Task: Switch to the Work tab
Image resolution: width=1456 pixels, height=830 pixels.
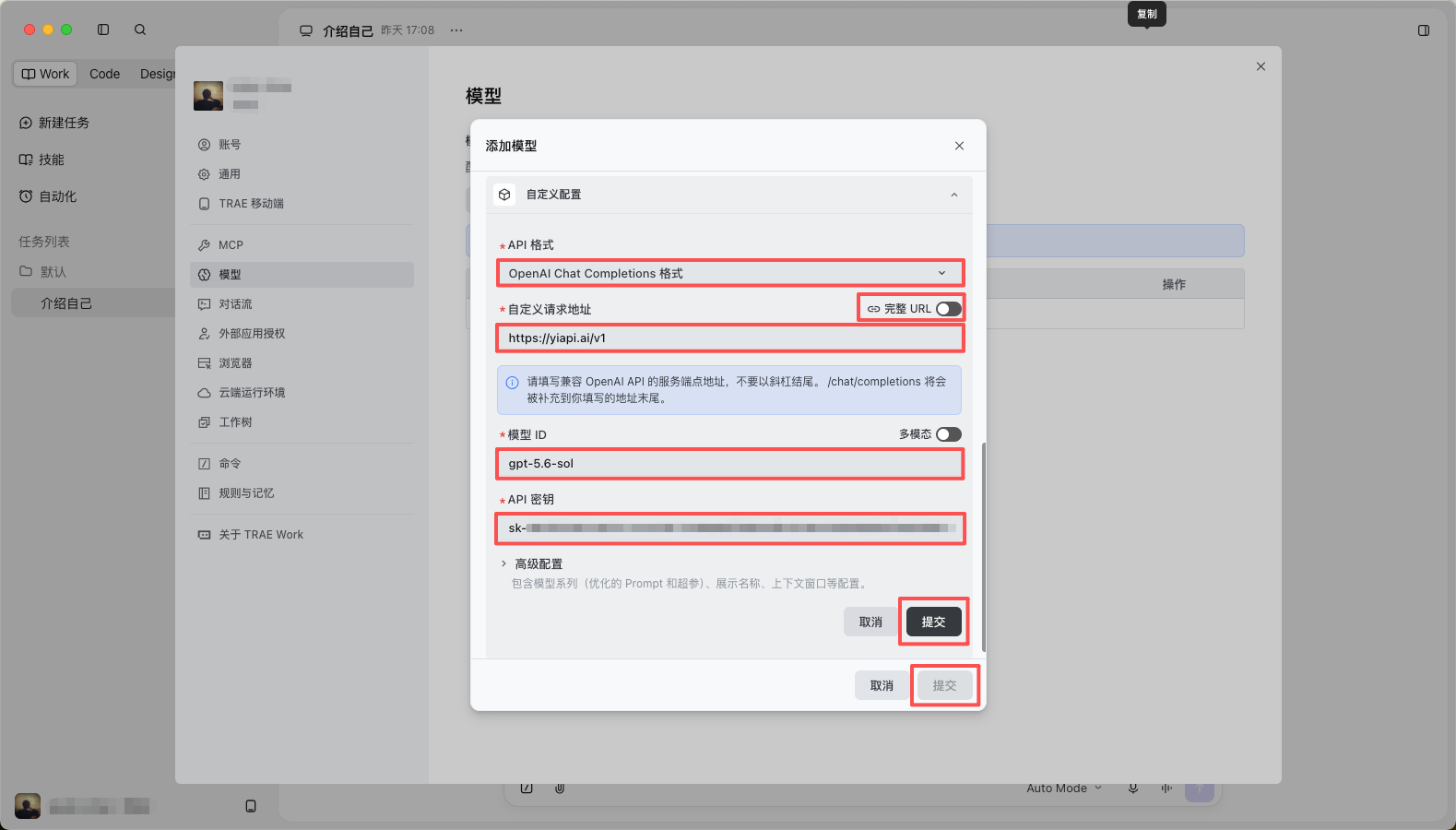Action: point(46,74)
